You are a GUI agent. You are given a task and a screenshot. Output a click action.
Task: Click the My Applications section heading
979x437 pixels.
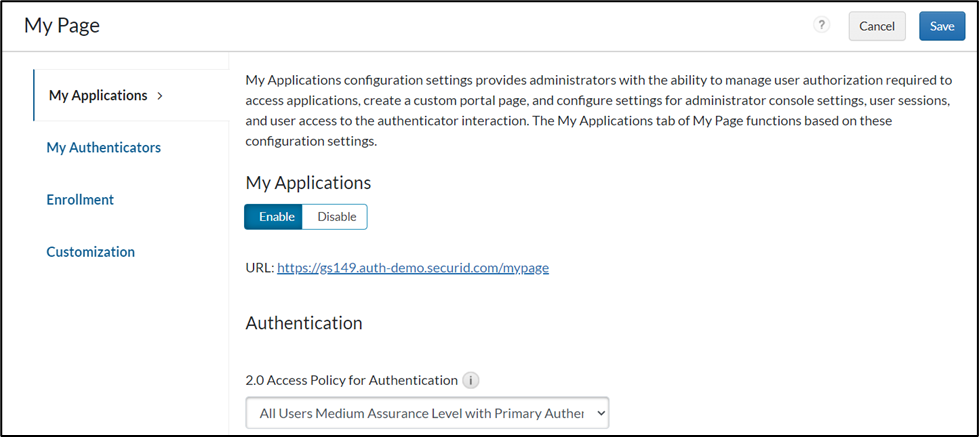click(x=308, y=183)
